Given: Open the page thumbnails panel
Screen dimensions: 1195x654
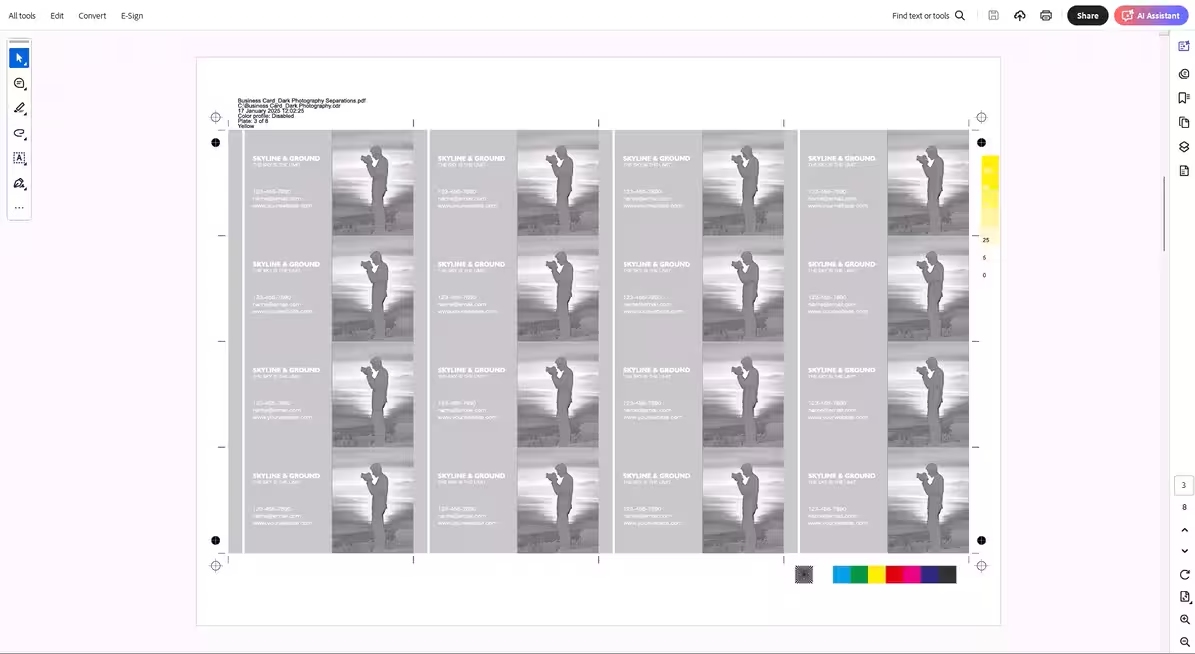Looking at the screenshot, I should point(1184,122).
